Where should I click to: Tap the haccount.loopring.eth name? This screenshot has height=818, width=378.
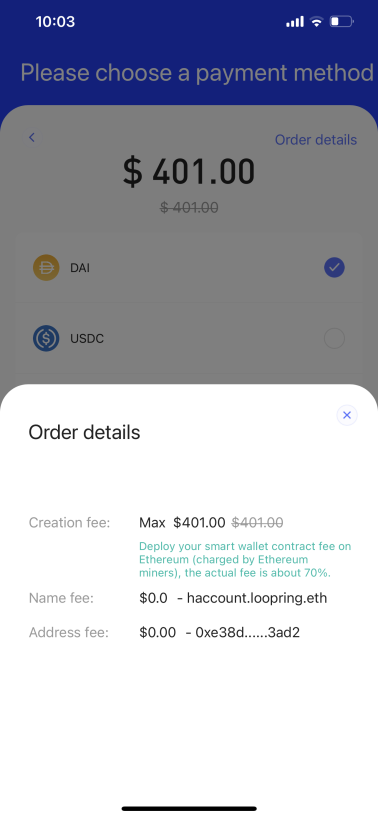[257, 598]
